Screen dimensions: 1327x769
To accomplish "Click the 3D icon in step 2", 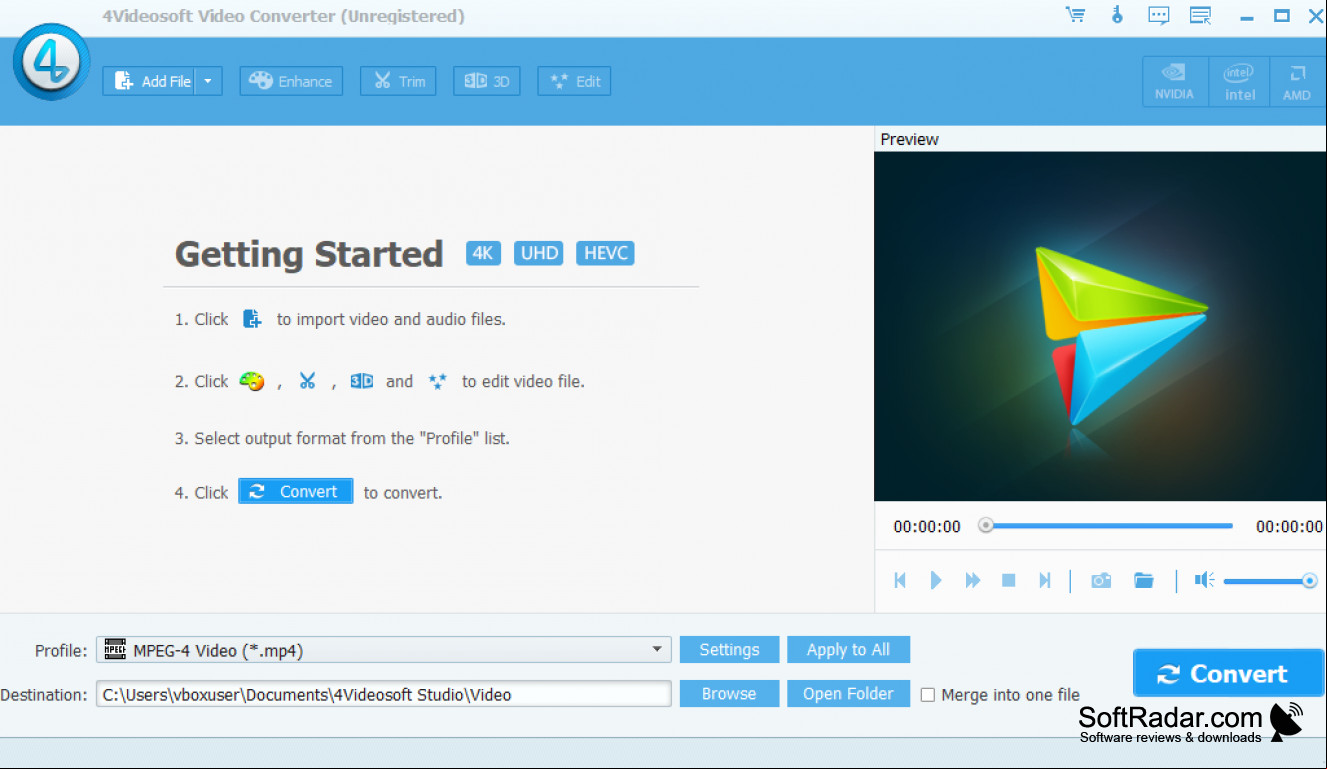I will 362,381.
